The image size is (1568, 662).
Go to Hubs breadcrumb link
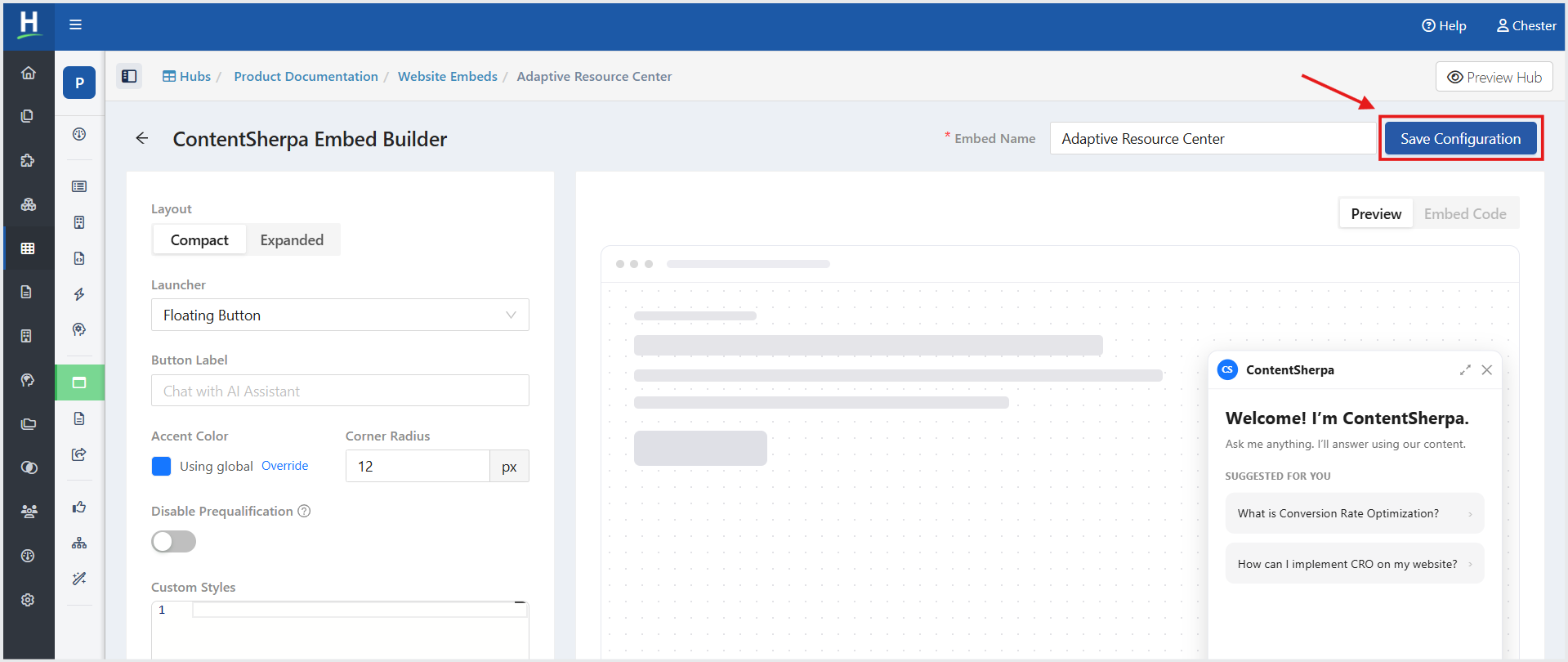(186, 76)
